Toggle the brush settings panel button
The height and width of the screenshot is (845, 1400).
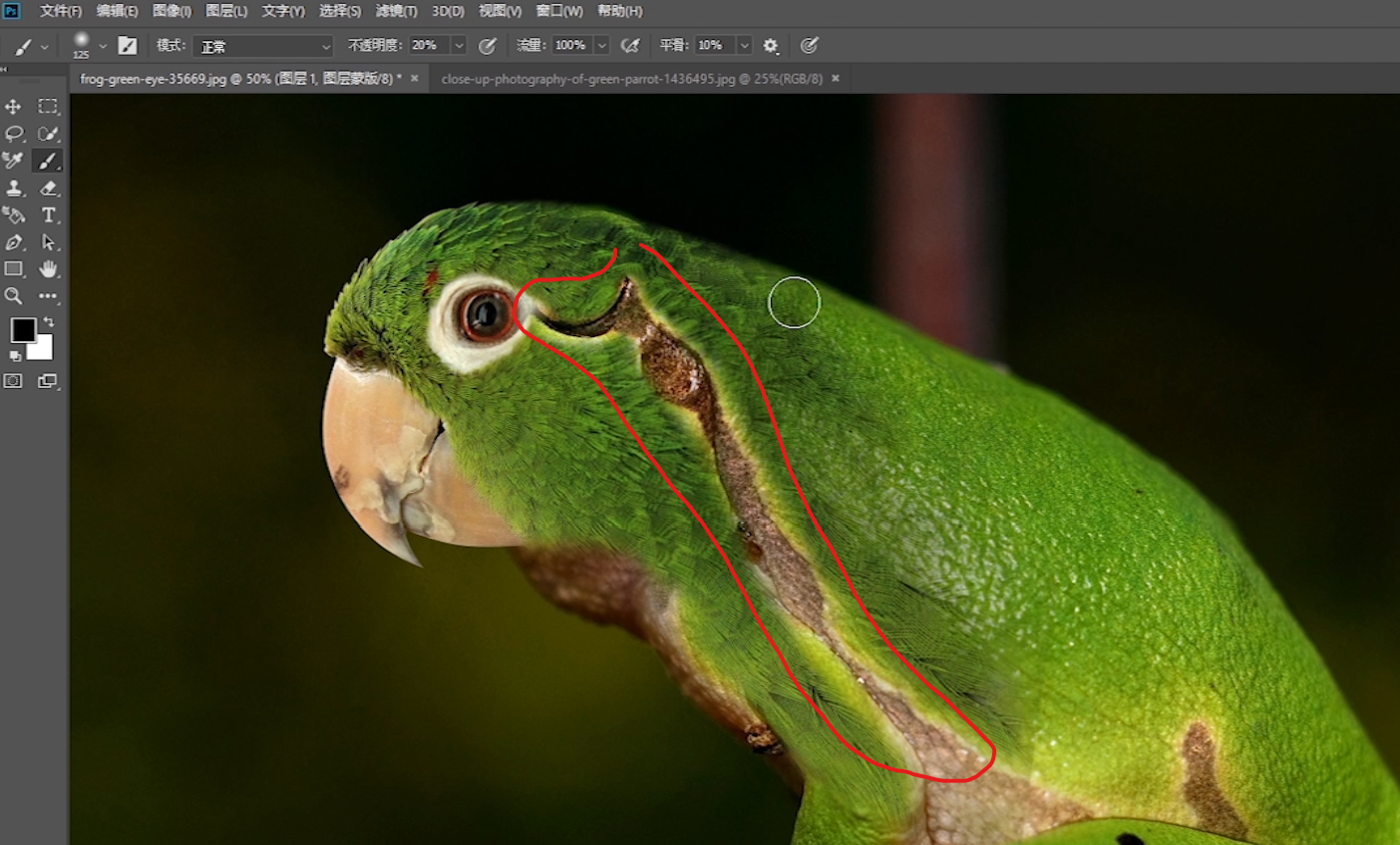tap(128, 45)
